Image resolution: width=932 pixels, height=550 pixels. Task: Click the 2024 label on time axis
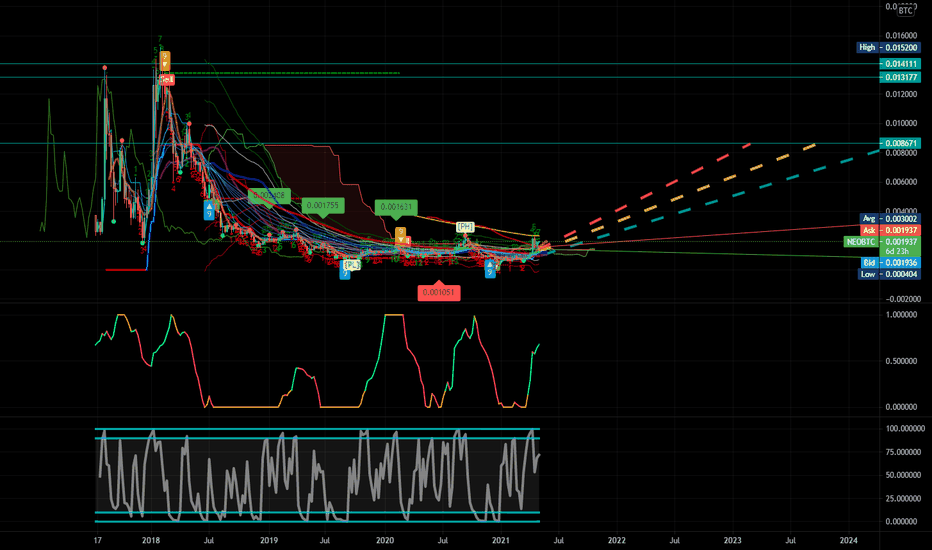848,540
